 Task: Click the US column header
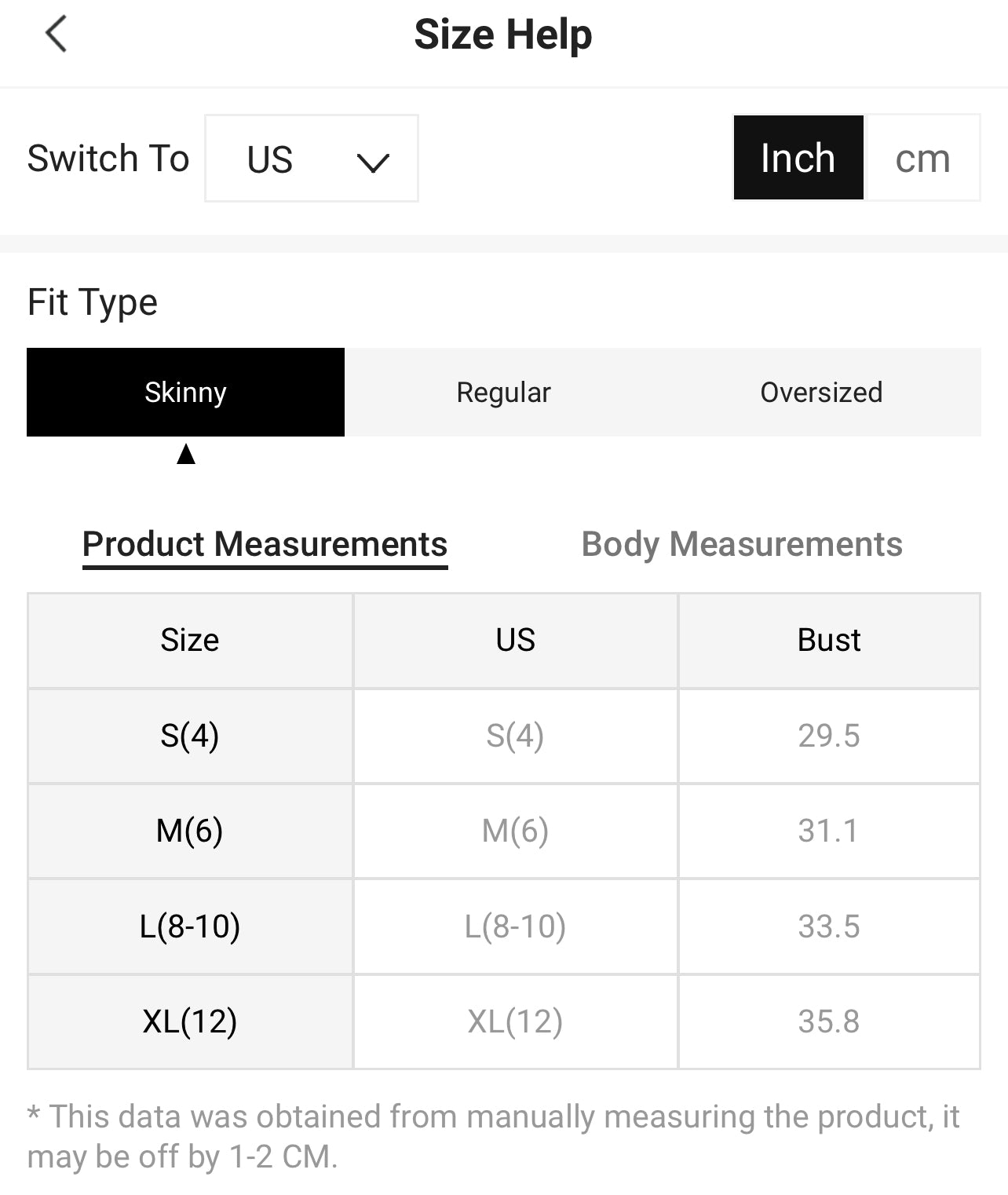[x=515, y=640]
